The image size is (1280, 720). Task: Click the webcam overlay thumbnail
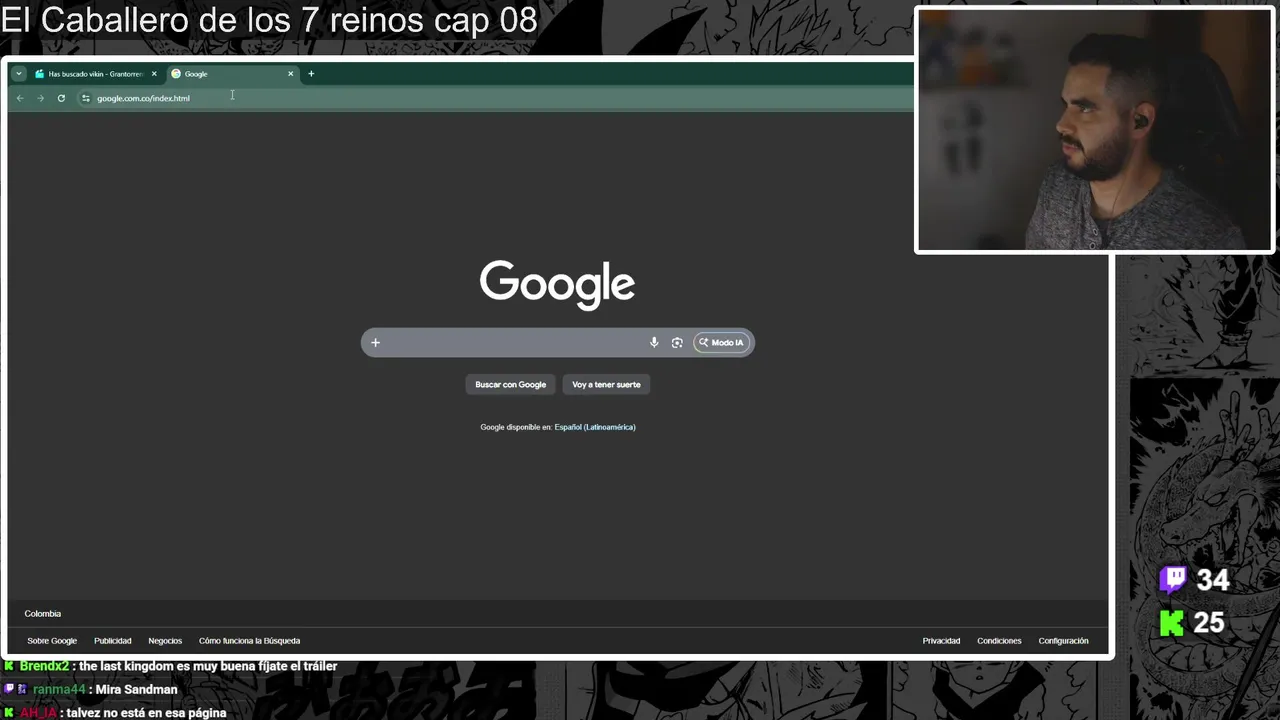(x=1094, y=130)
